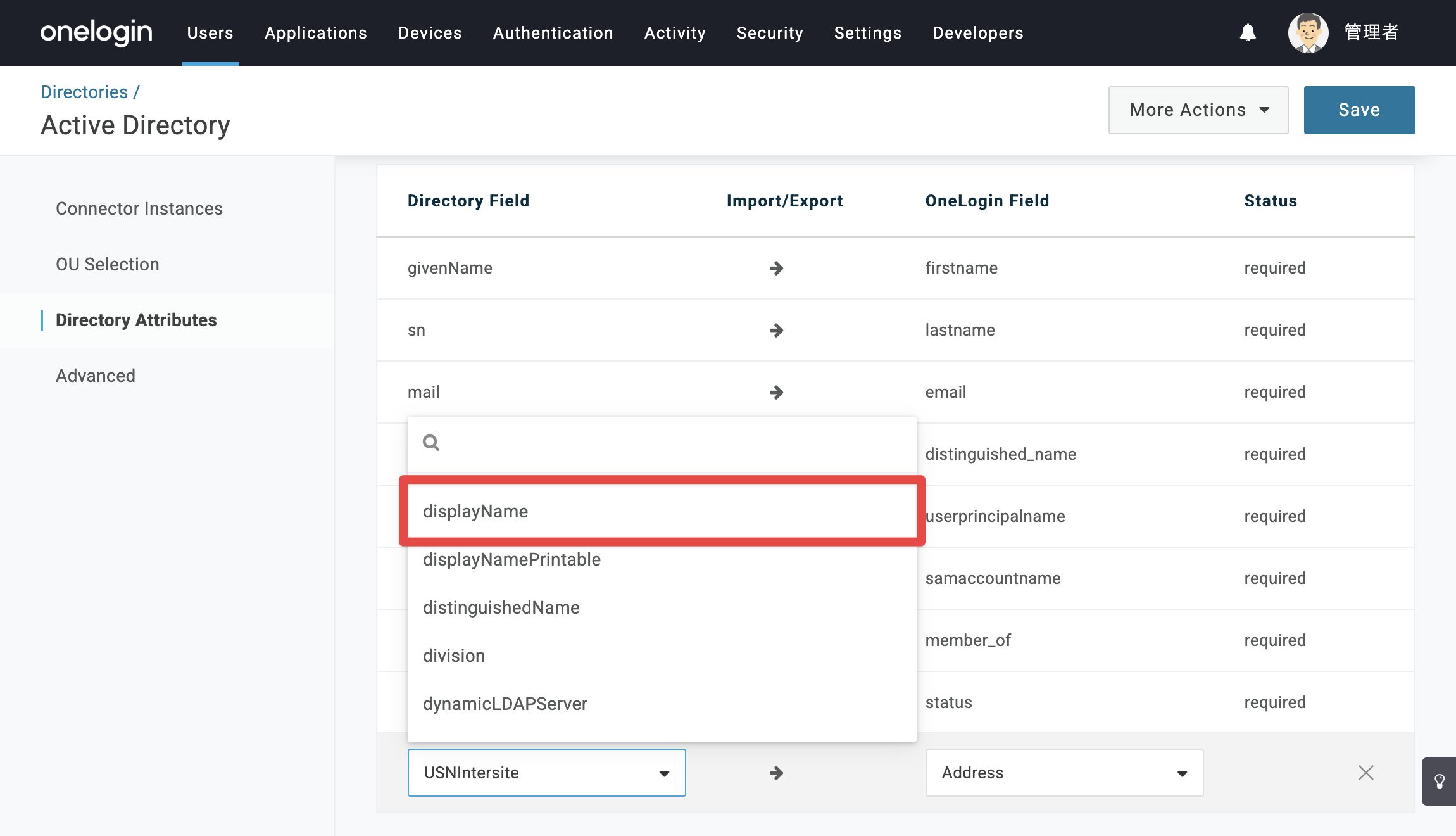Viewport: 1456px width, 836px height.
Task: Open the Authentication menu
Action: click(x=553, y=33)
